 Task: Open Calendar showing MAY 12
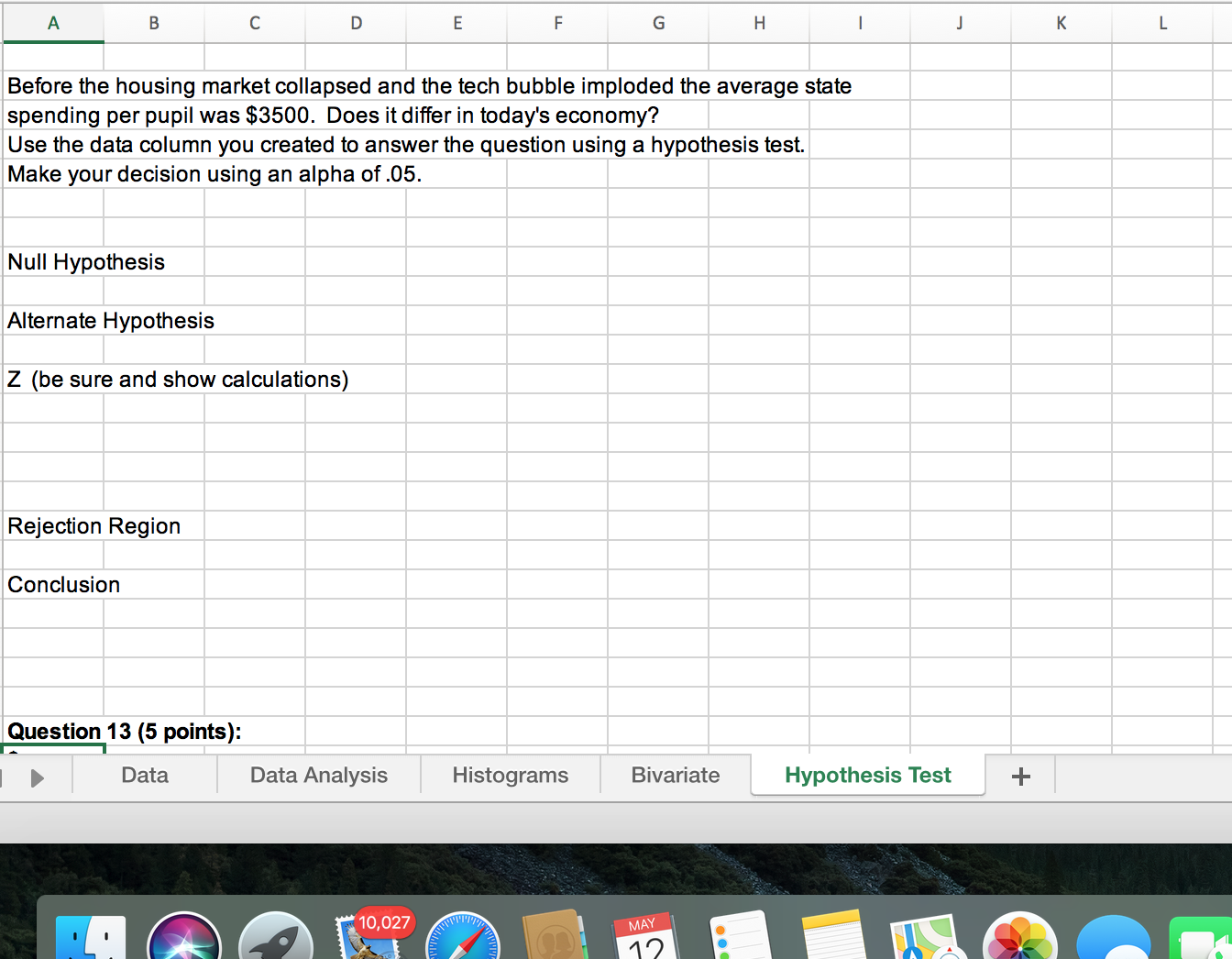(644, 937)
